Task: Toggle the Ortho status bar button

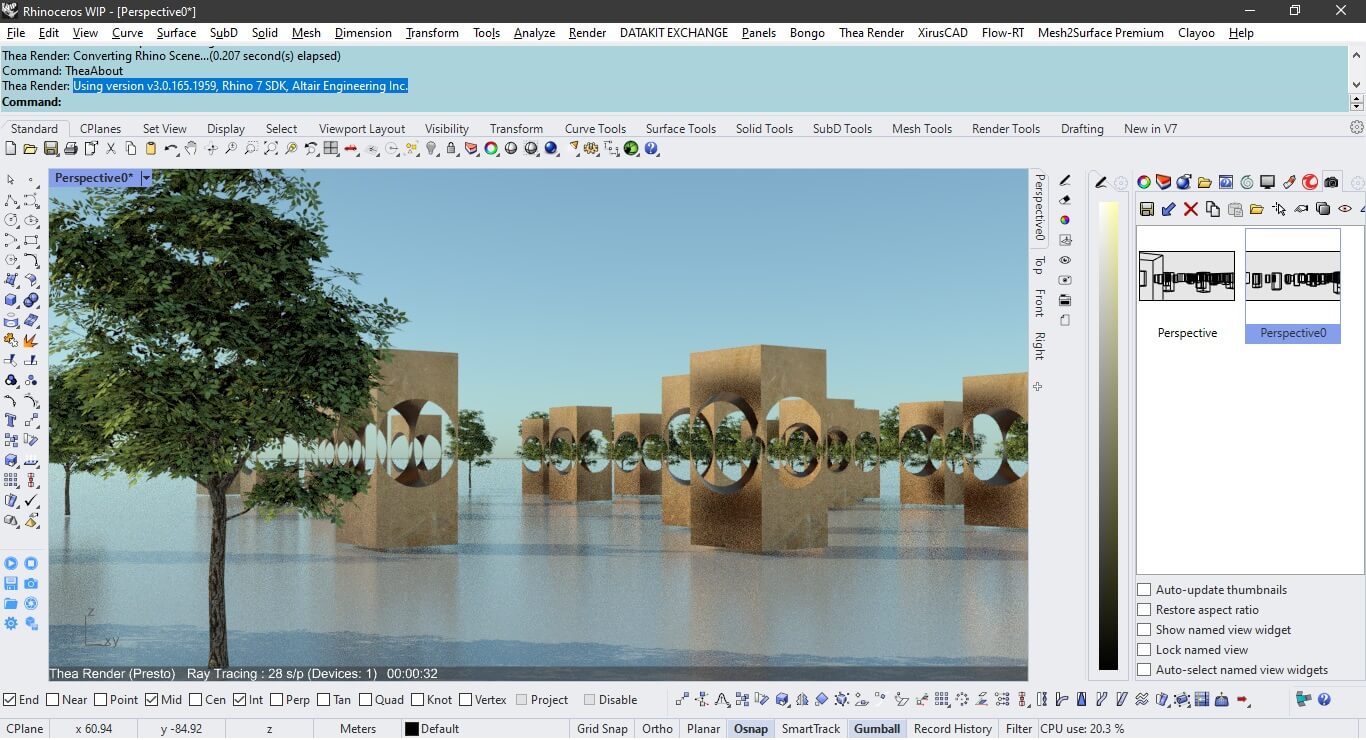Action: pyautogui.click(x=657, y=729)
